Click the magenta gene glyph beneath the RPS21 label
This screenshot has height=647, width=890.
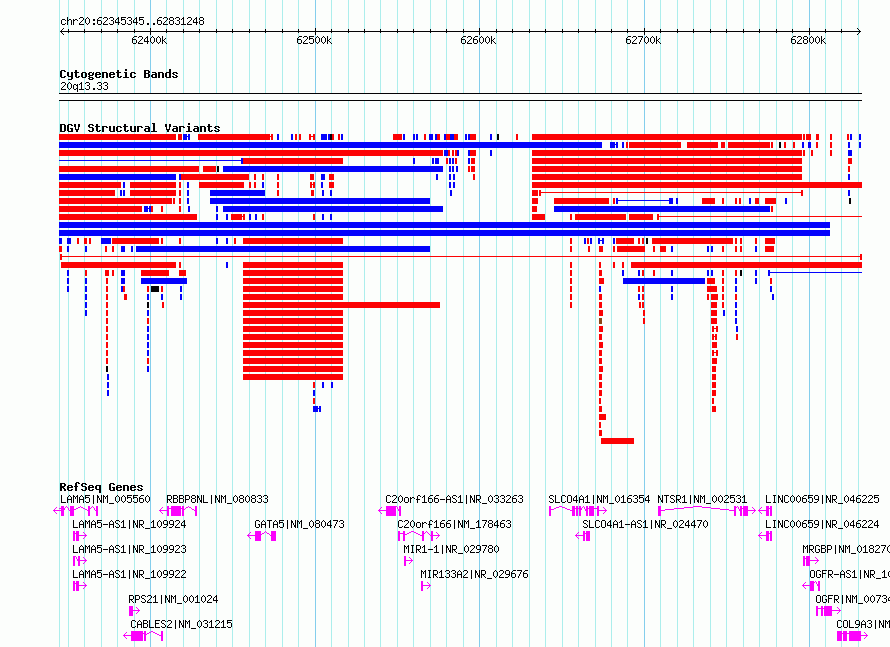click(x=134, y=611)
